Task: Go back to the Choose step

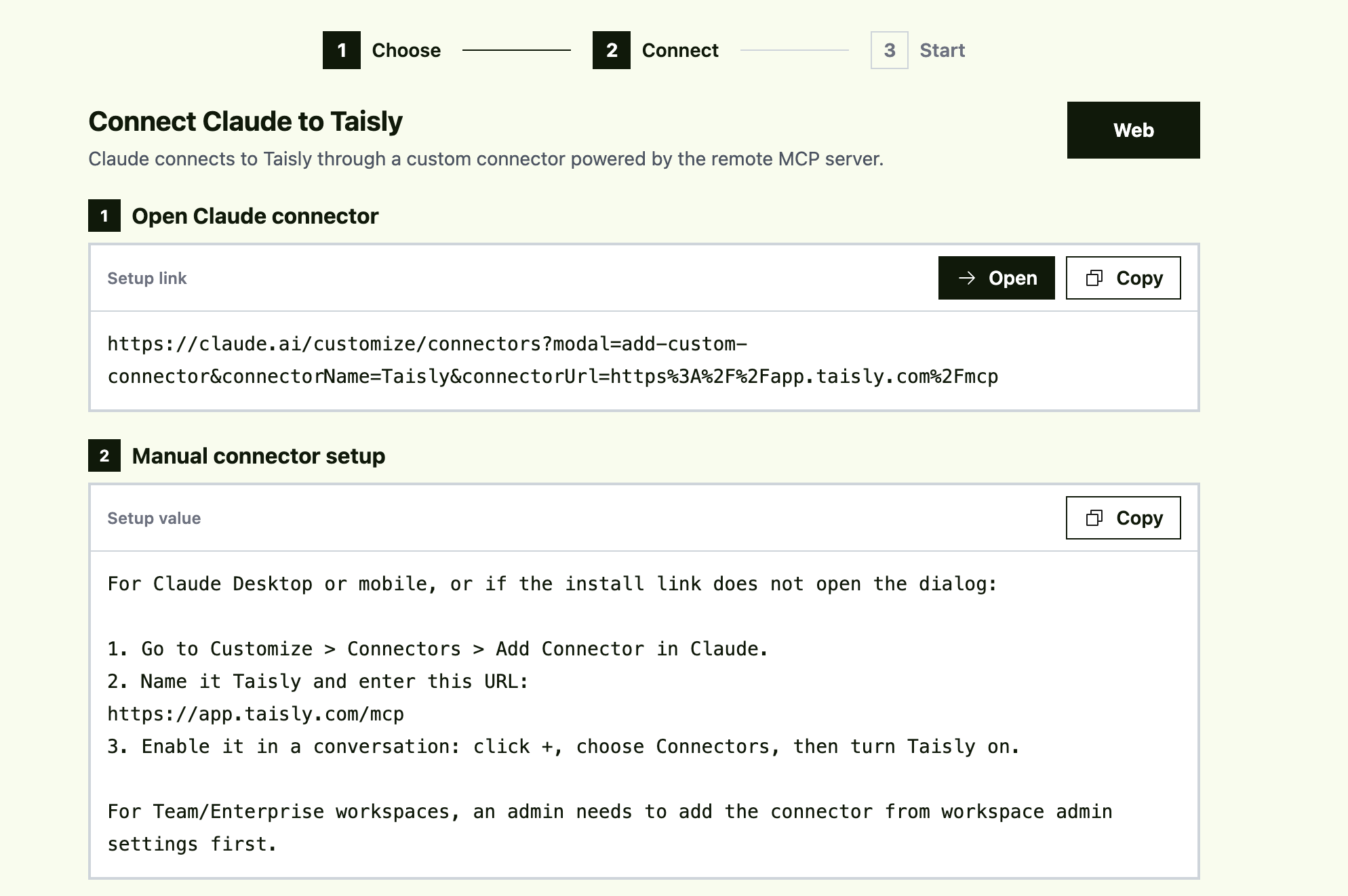Action: coord(406,50)
